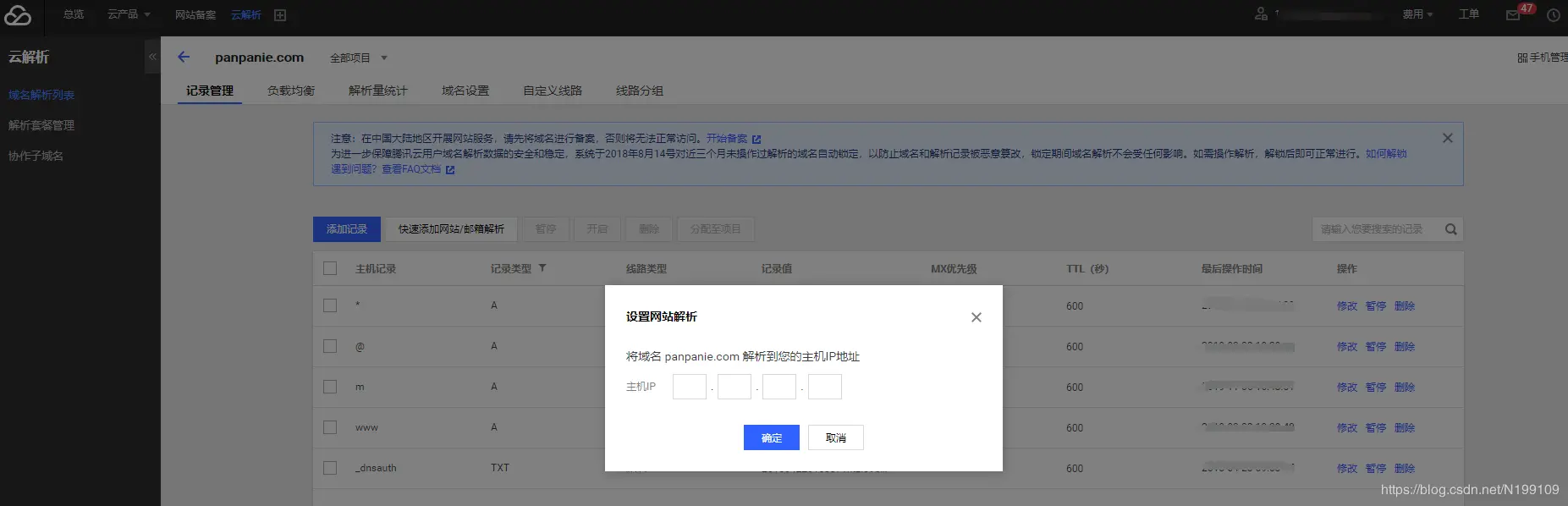The image size is (1568, 506).
Task: Toggle the select-all checkbox in table header
Action: (330, 268)
